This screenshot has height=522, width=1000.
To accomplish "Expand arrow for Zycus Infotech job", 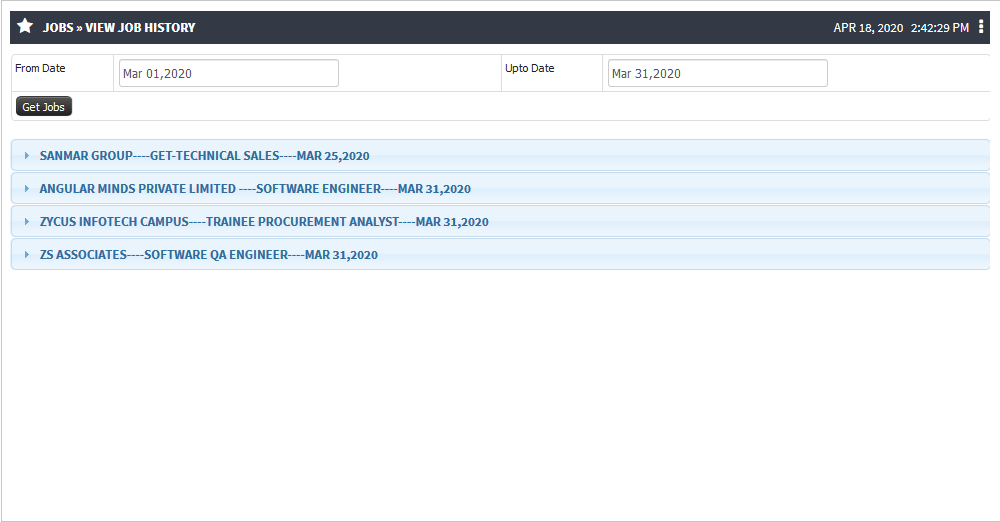I will point(27,221).
